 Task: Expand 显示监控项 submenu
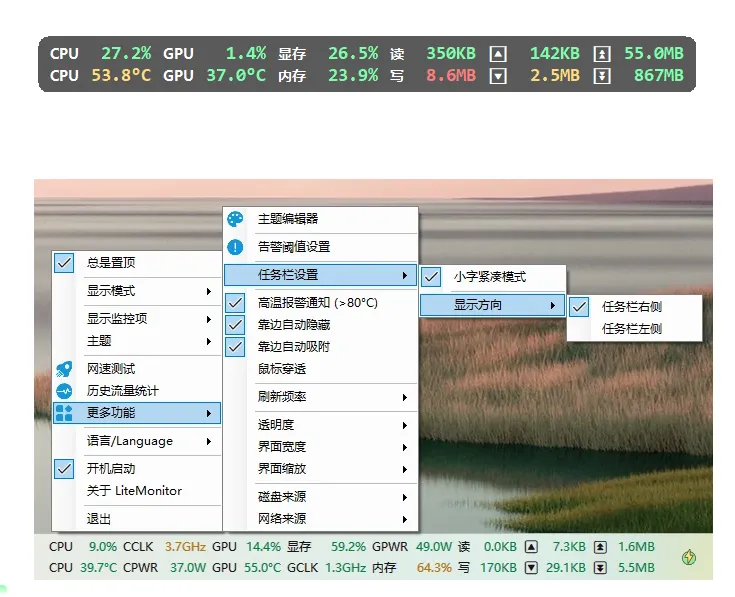pos(137,319)
